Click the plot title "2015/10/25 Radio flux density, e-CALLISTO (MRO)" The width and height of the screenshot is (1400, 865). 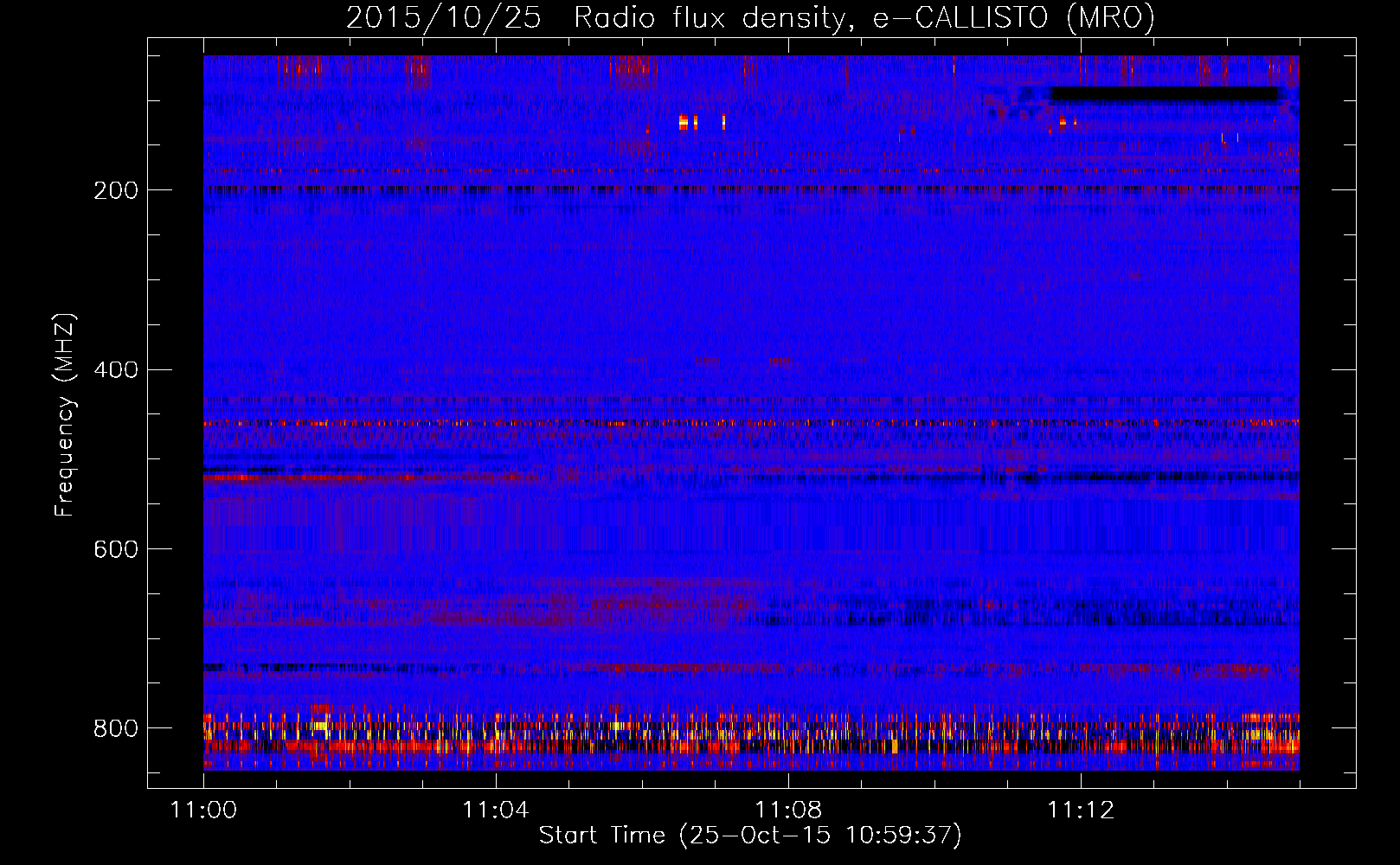pyautogui.click(x=750, y=18)
